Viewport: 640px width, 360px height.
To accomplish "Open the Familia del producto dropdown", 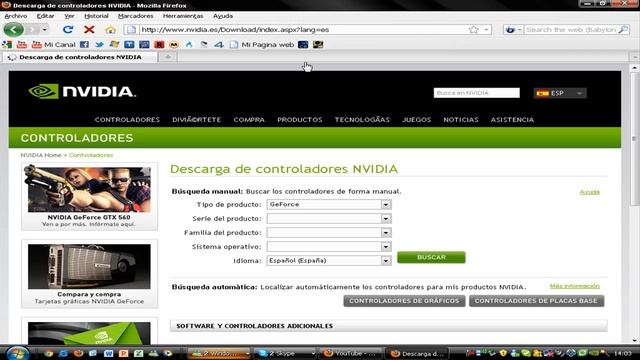I will pos(329,233).
